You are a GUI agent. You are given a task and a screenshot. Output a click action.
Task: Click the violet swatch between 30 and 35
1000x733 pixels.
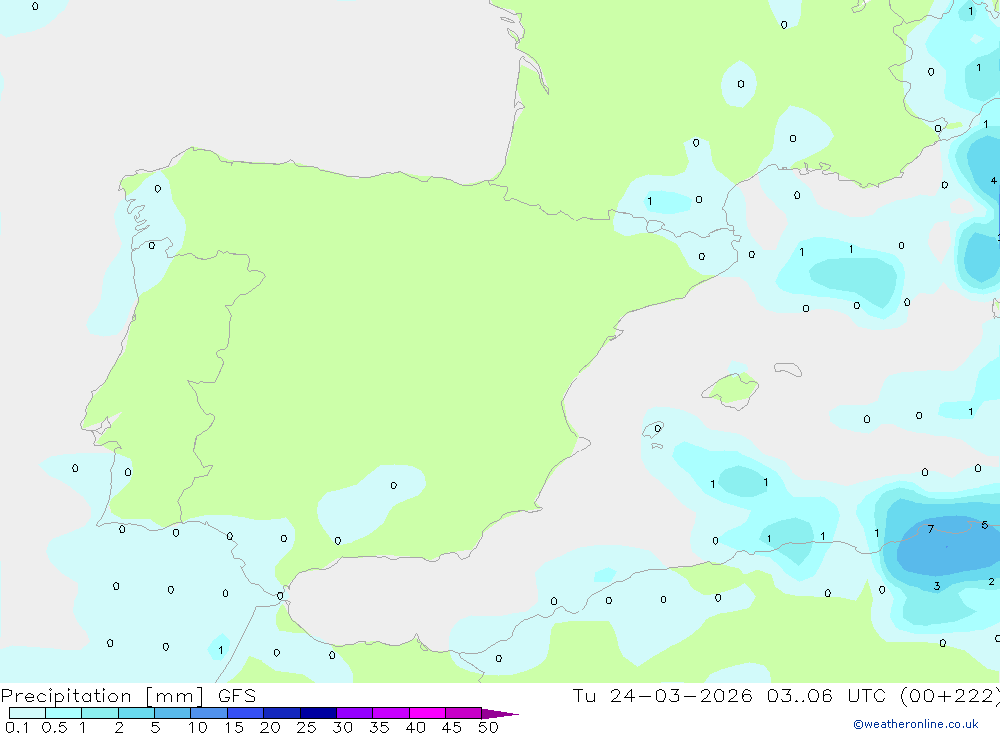pyautogui.click(x=355, y=713)
